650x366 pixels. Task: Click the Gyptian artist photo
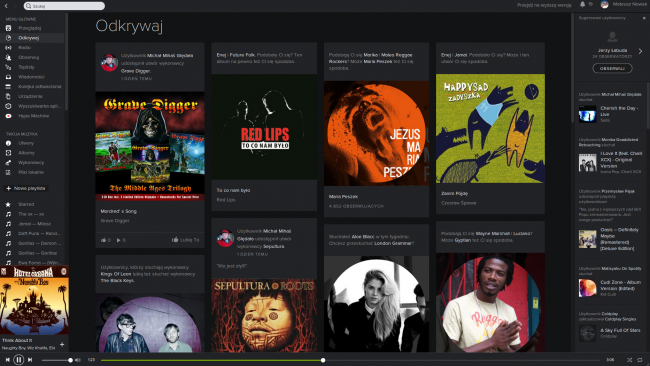490,303
